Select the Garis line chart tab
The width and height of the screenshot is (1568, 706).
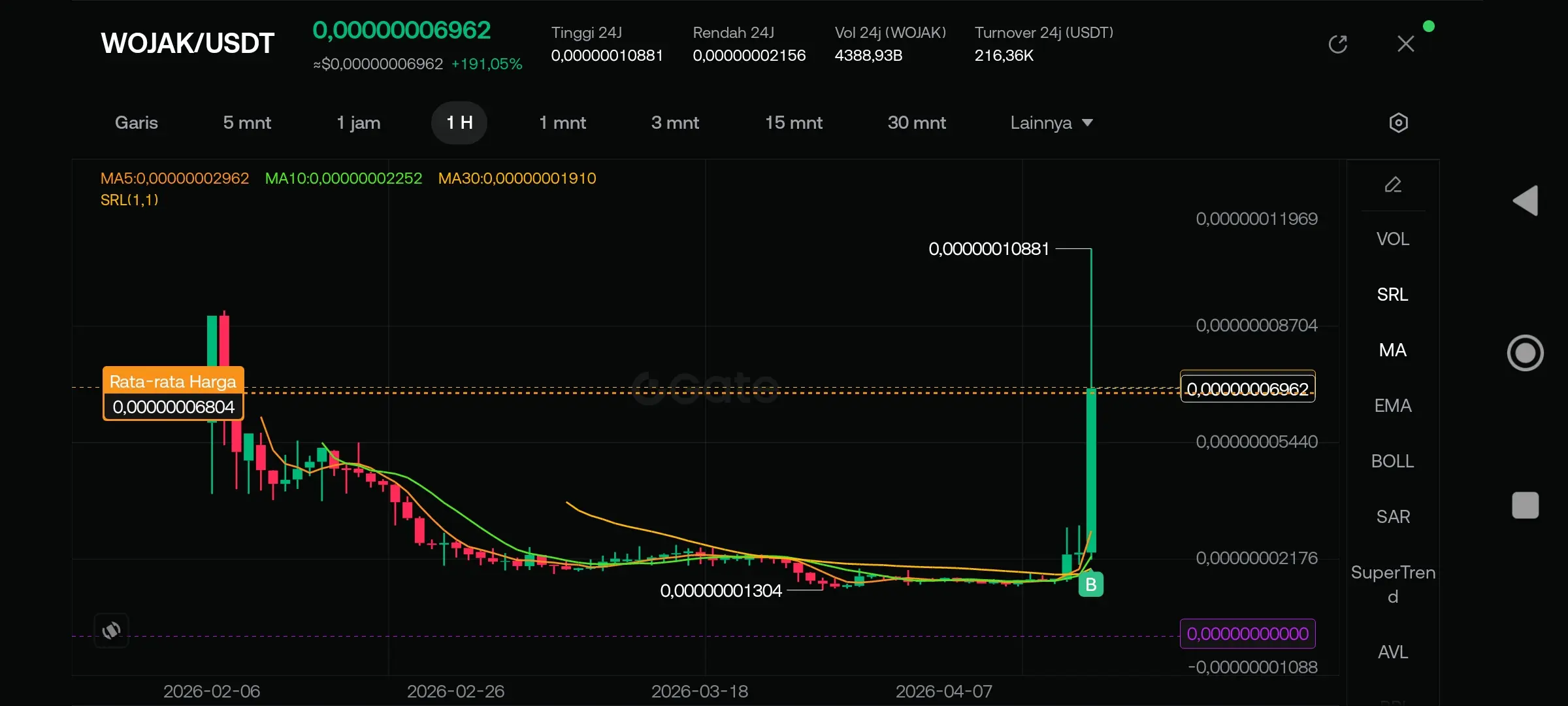pyautogui.click(x=136, y=123)
